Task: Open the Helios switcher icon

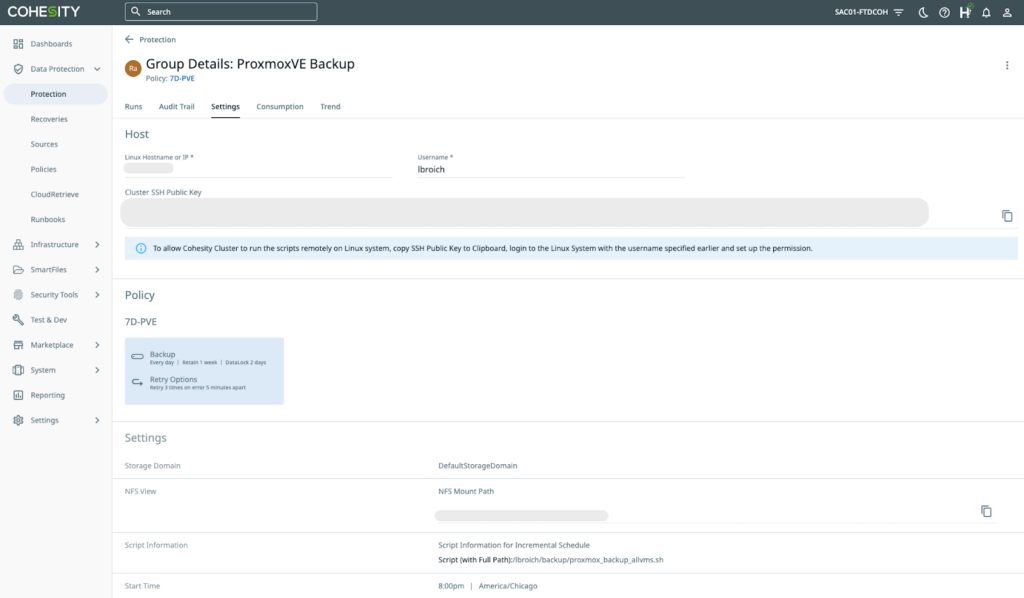Action: pos(964,11)
